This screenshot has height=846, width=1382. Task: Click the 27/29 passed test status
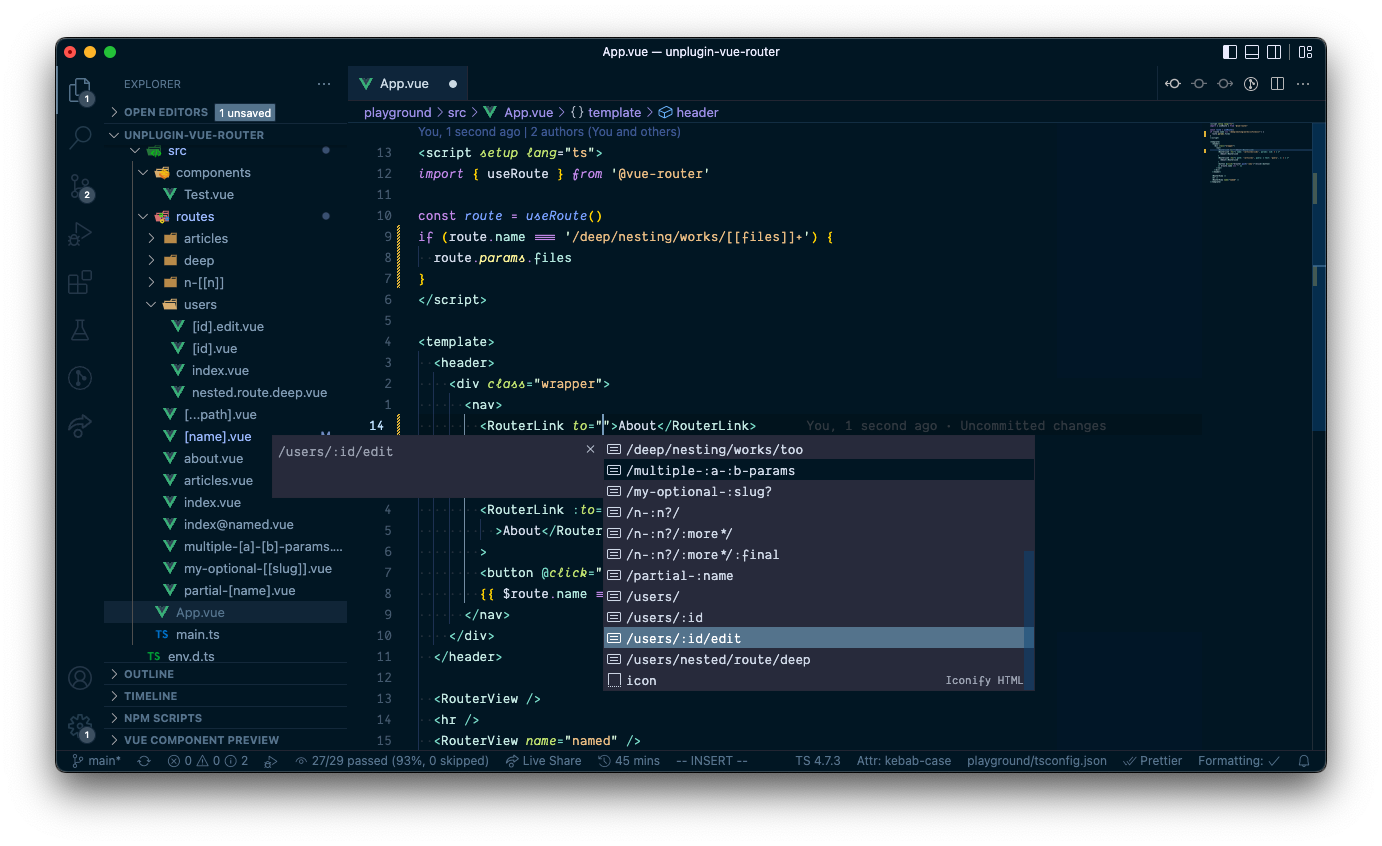tap(393, 761)
